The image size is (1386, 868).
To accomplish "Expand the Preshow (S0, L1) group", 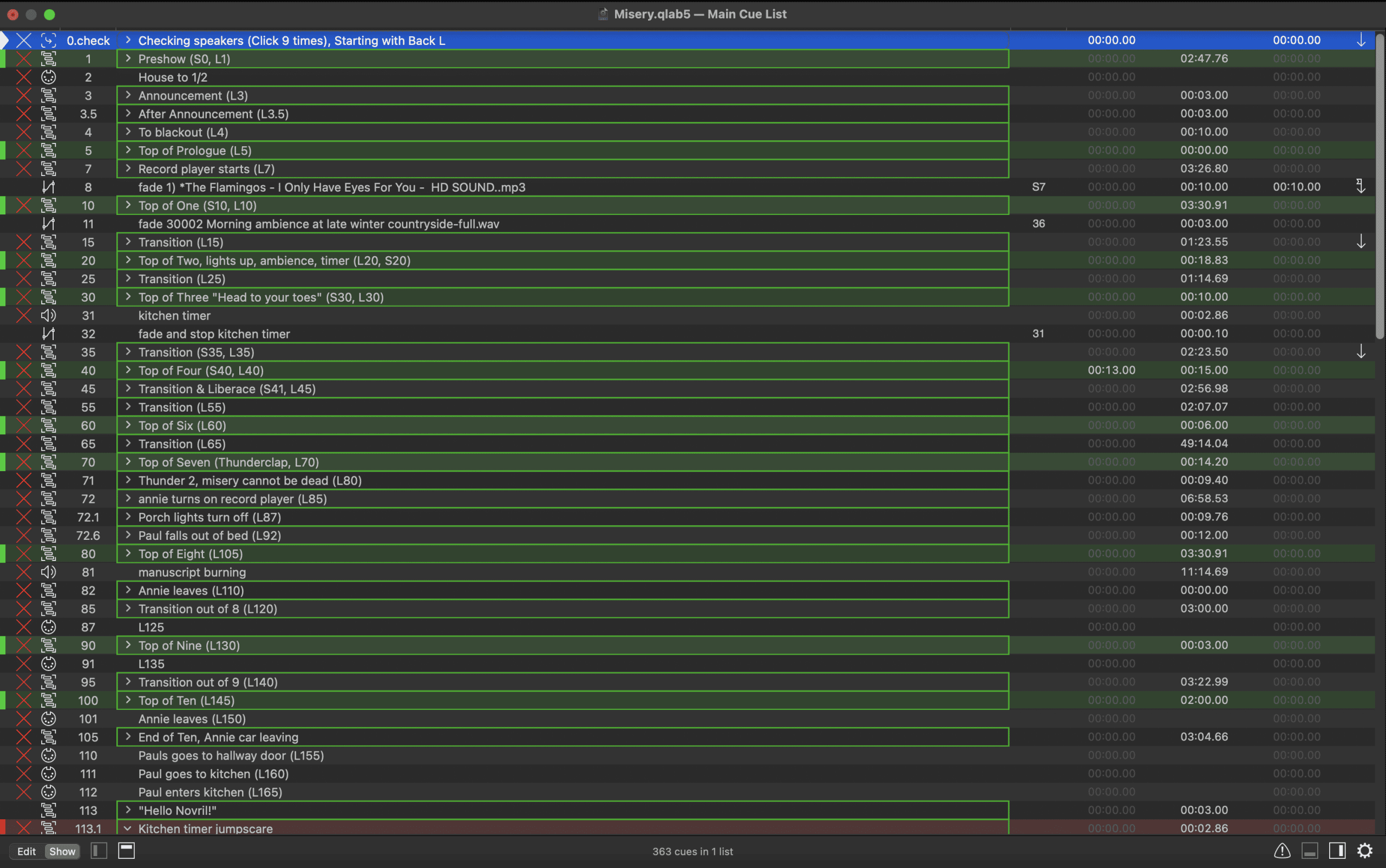I will coord(128,58).
